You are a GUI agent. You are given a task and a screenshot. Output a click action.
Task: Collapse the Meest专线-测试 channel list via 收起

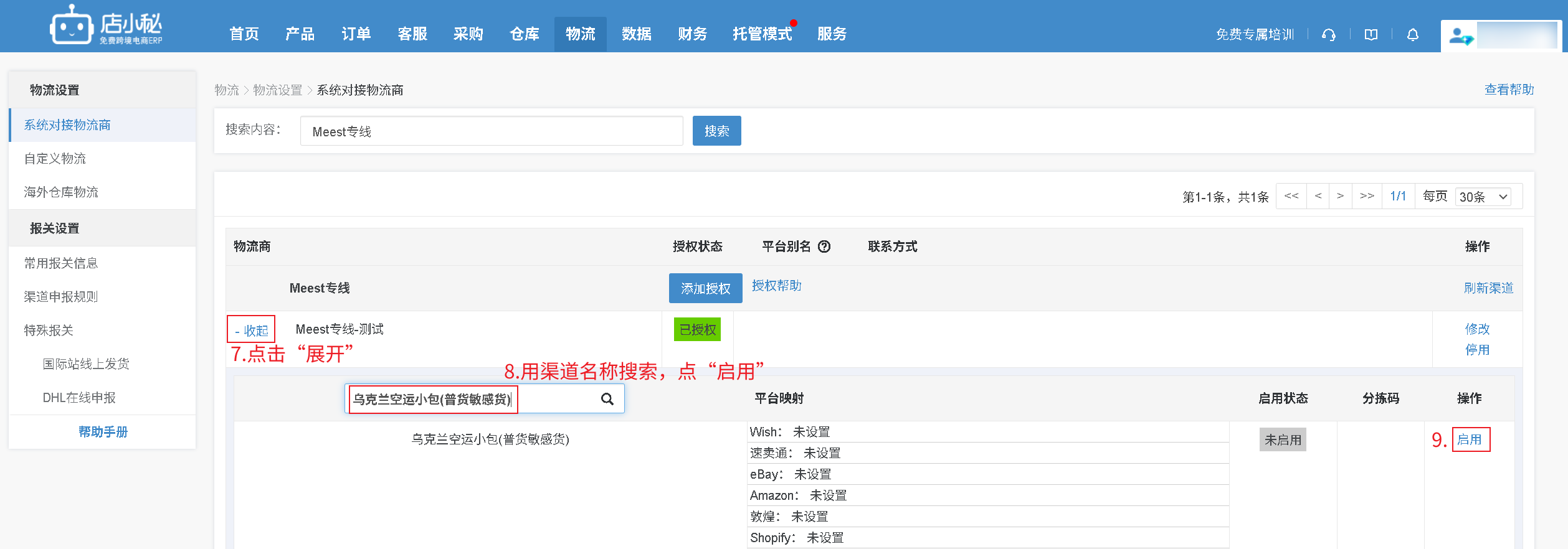coord(251,331)
